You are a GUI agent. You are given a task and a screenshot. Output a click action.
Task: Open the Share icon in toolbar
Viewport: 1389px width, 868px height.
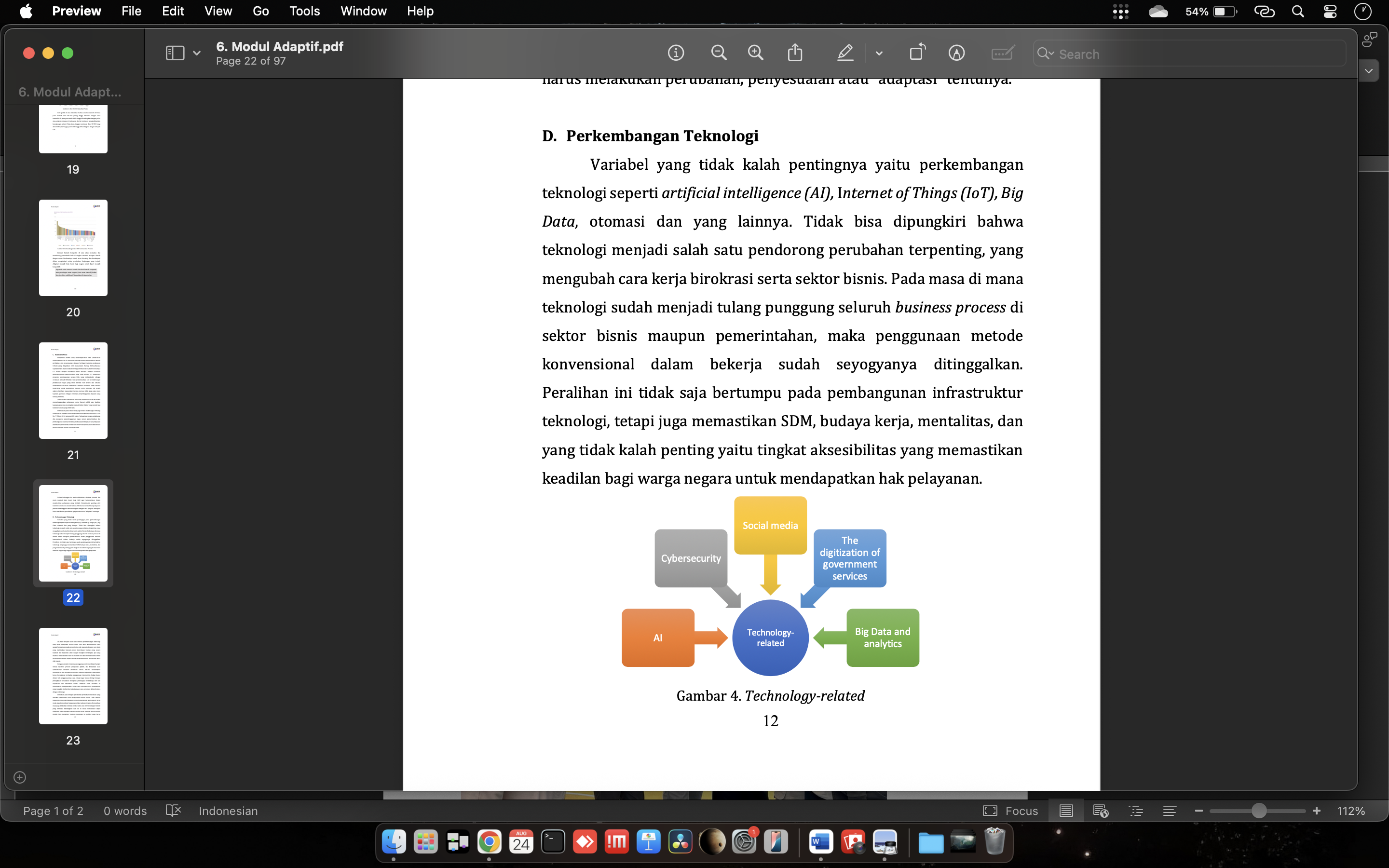click(795, 54)
